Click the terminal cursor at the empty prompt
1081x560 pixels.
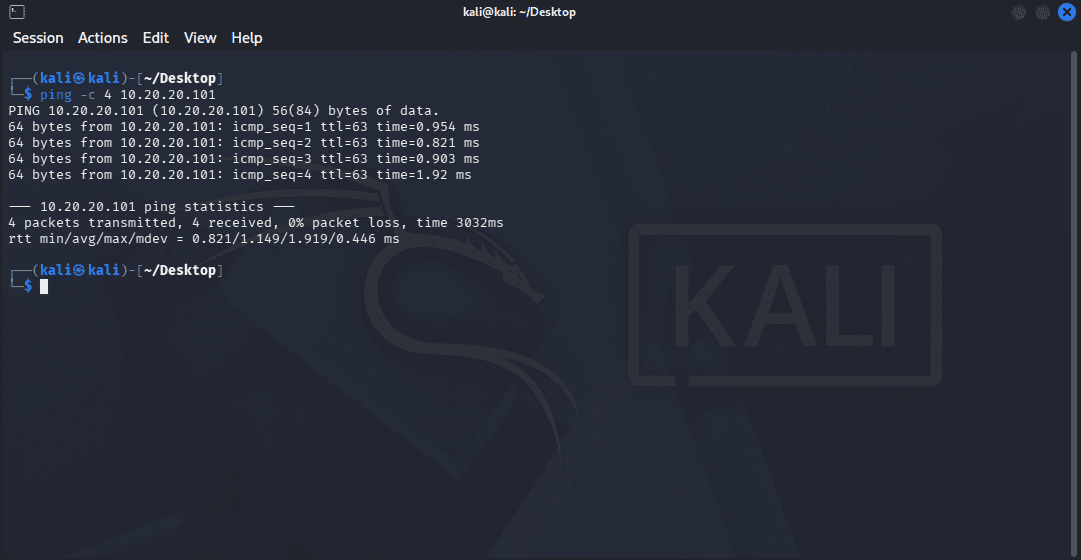44,286
